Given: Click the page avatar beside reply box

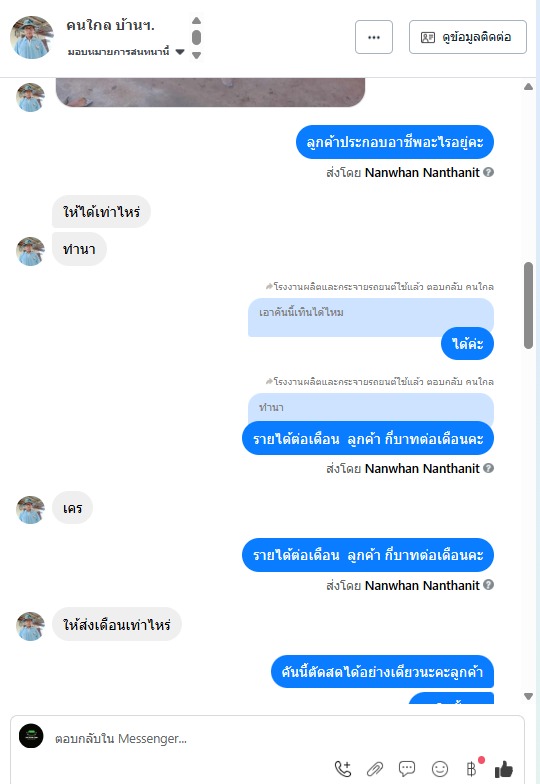Looking at the screenshot, I should click(x=31, y=736).
